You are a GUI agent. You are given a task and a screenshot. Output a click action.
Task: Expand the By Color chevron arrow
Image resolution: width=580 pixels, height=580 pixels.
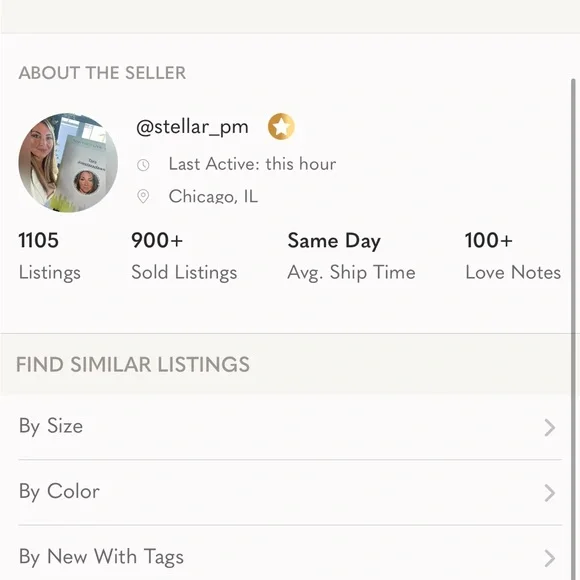point(550,493)
